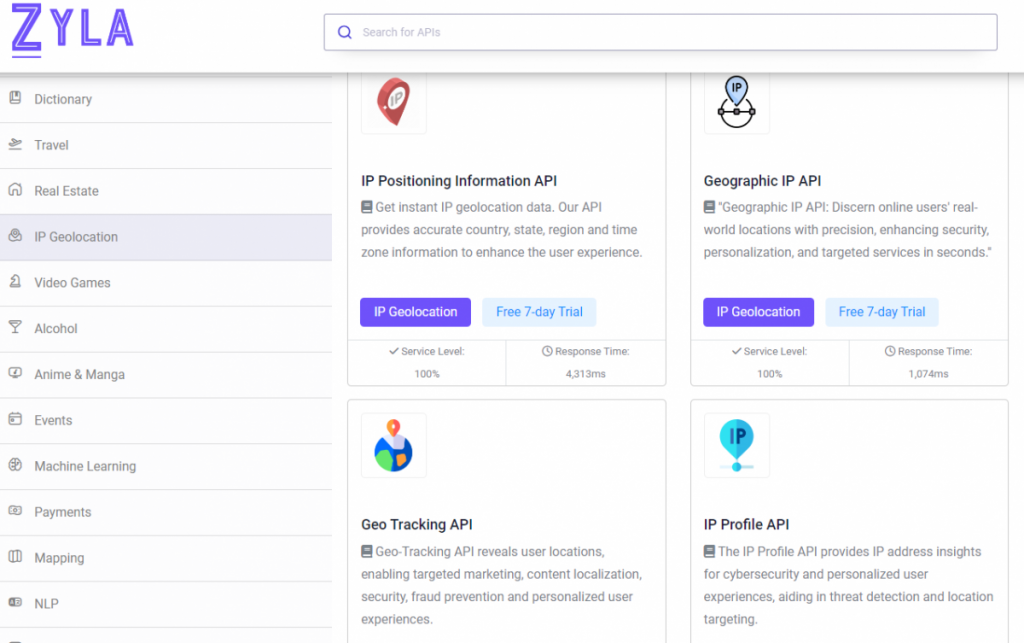The width and height of the screenshot is (1024, 643).
Task: Click the search magnifier icon
Action: 345,32
